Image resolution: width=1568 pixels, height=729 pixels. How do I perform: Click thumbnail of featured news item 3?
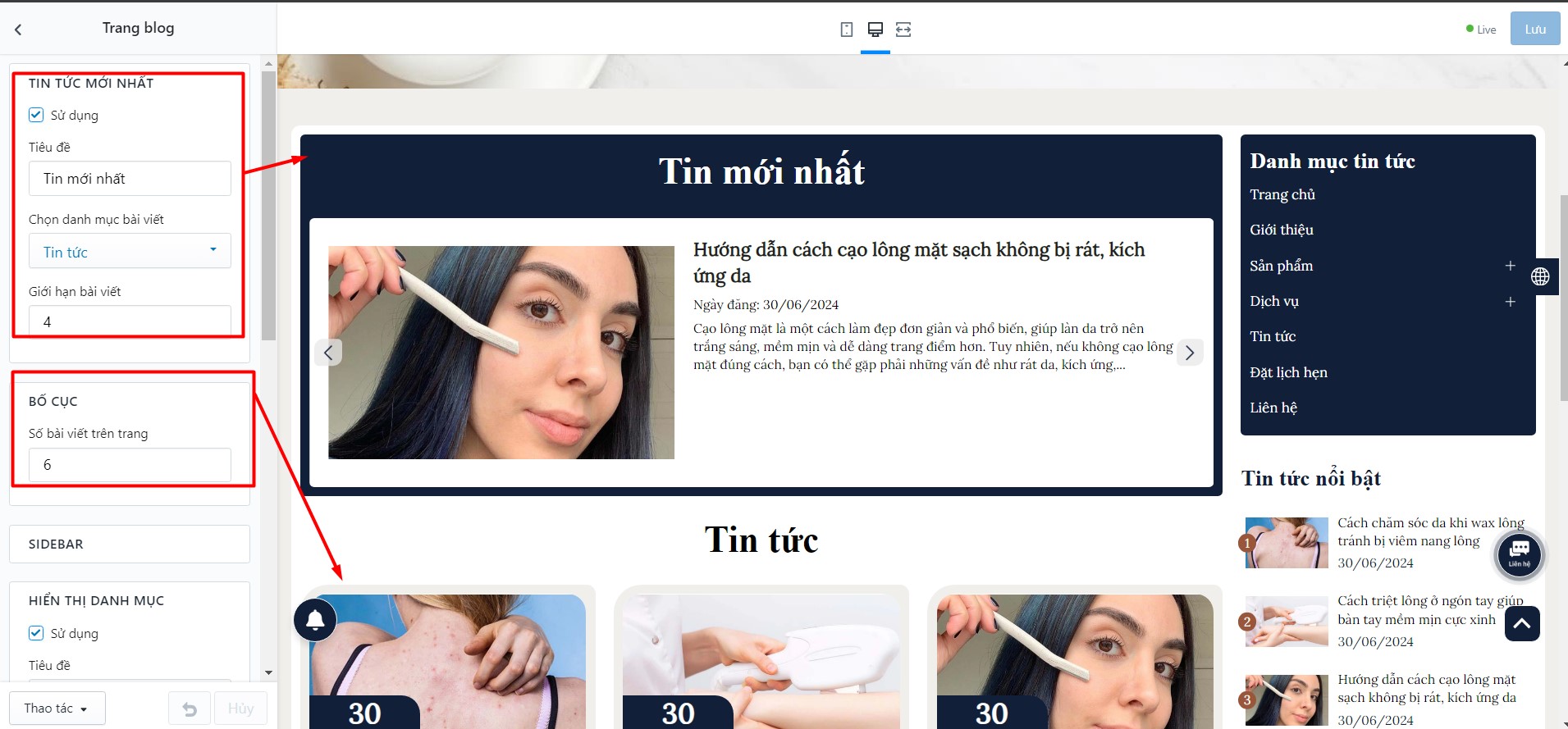coord(1287,700)
